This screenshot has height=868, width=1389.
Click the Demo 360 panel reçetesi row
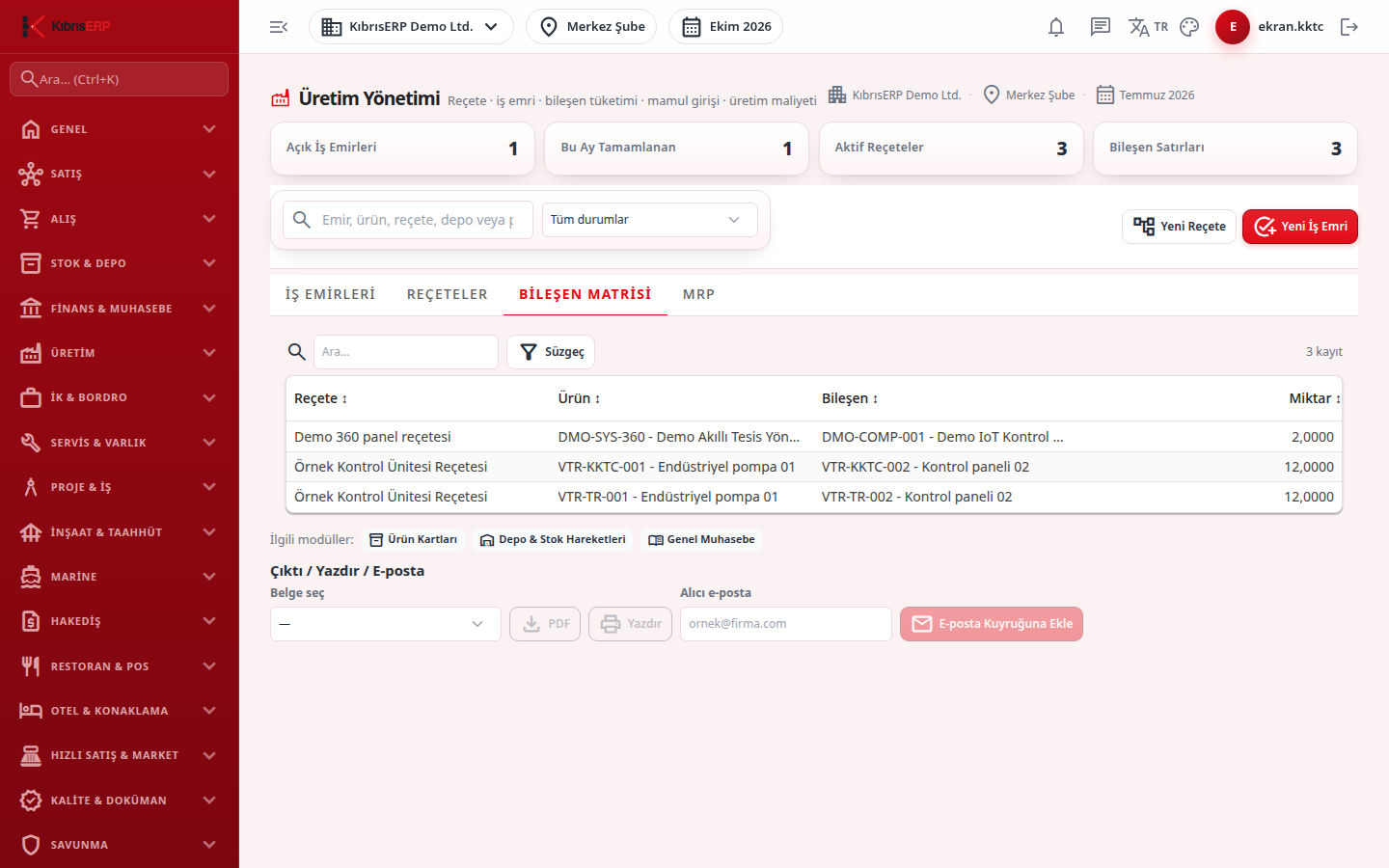pyautogui.click(x=814, y=437)
